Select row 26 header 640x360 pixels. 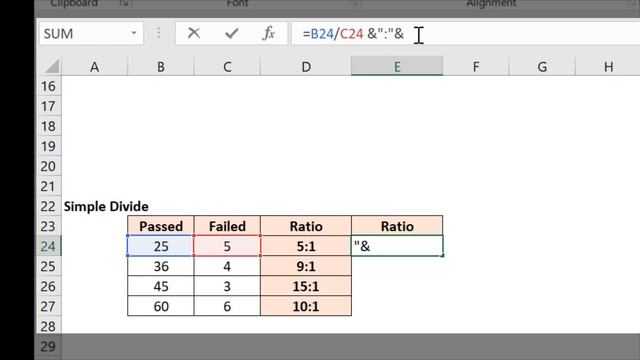click(49, 286)
